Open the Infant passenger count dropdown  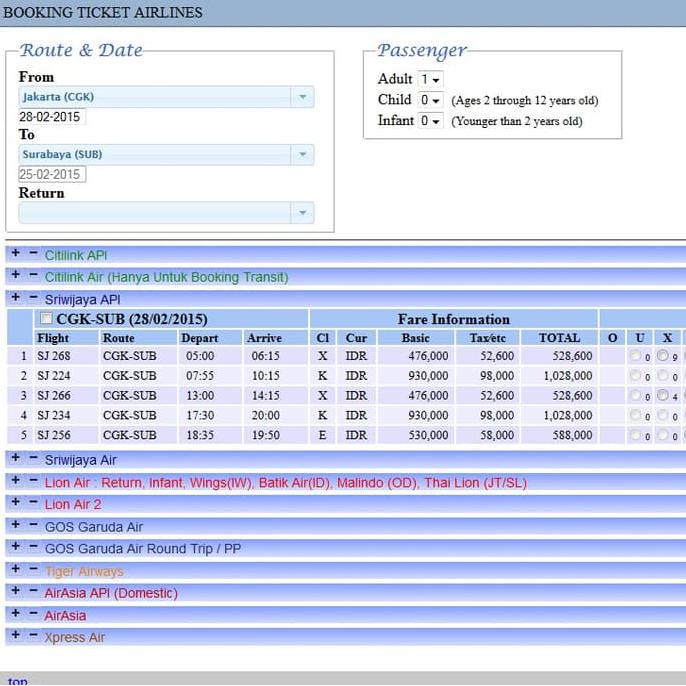[x=430, y=121]
